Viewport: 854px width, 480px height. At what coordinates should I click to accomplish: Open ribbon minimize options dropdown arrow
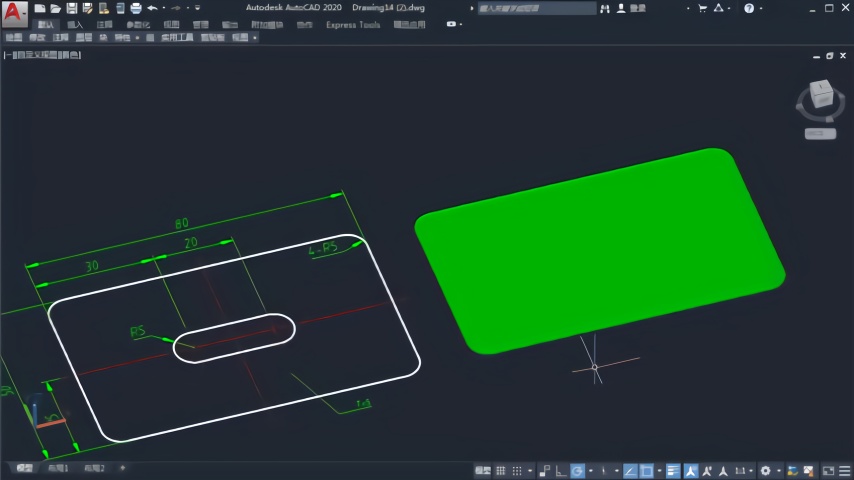(x=461, y=25)
